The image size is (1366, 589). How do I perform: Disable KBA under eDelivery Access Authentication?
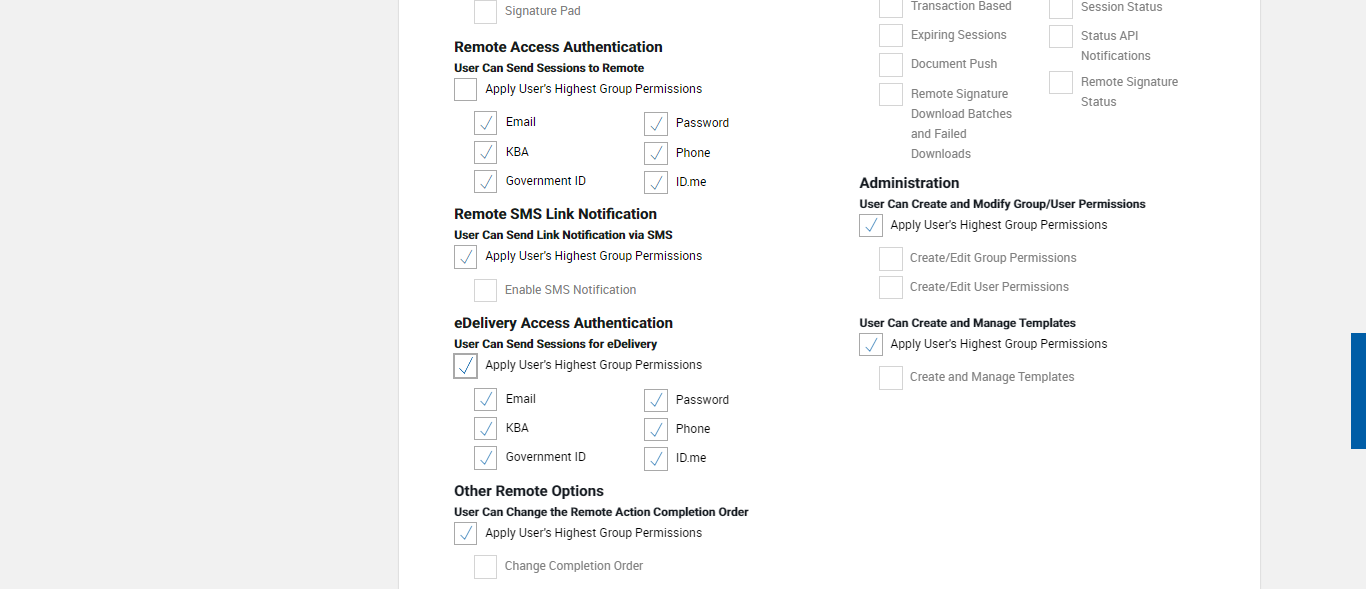(486, 429)
